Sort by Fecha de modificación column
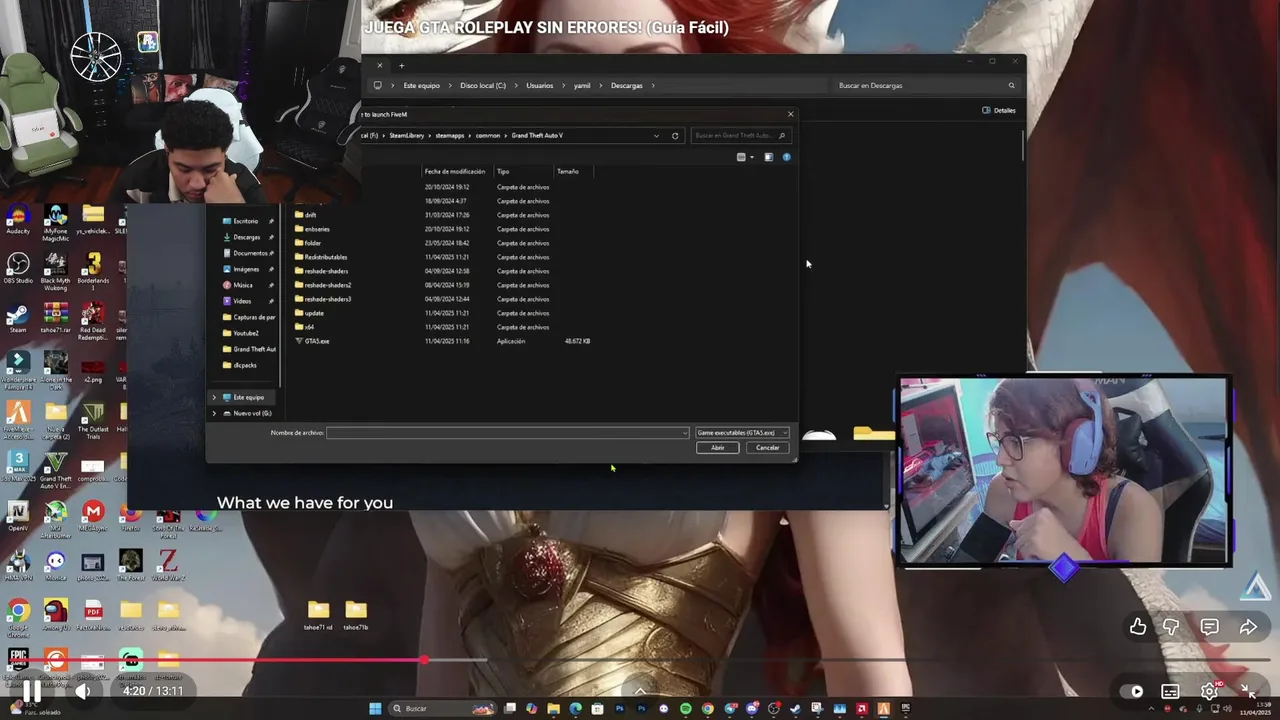The image size is (1280, 720). (454, 171)
